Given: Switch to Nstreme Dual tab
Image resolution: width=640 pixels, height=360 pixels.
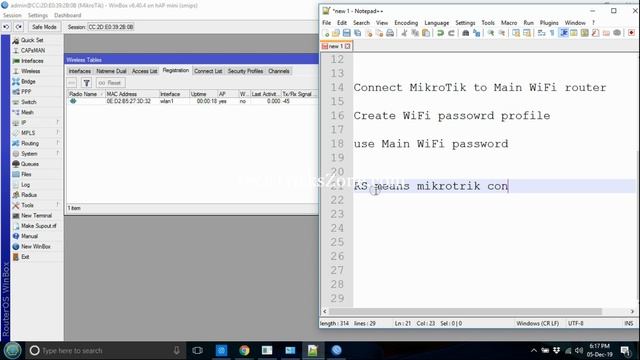Looking at the screenshot, I should tap(111, 71).
